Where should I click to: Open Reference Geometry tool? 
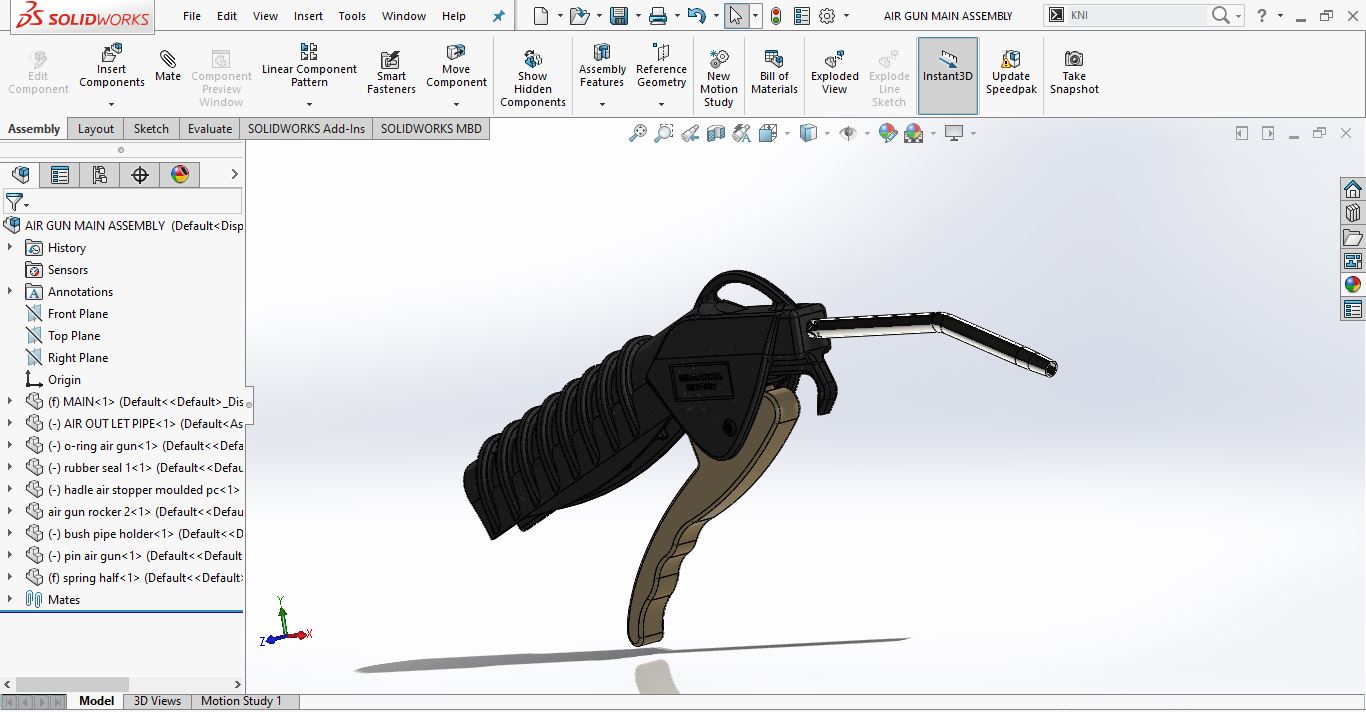[x=661, y=66]
